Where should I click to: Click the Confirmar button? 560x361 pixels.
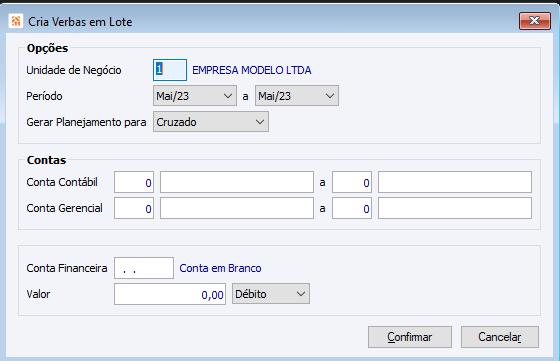pyautogui.click(x=410, y=337)
